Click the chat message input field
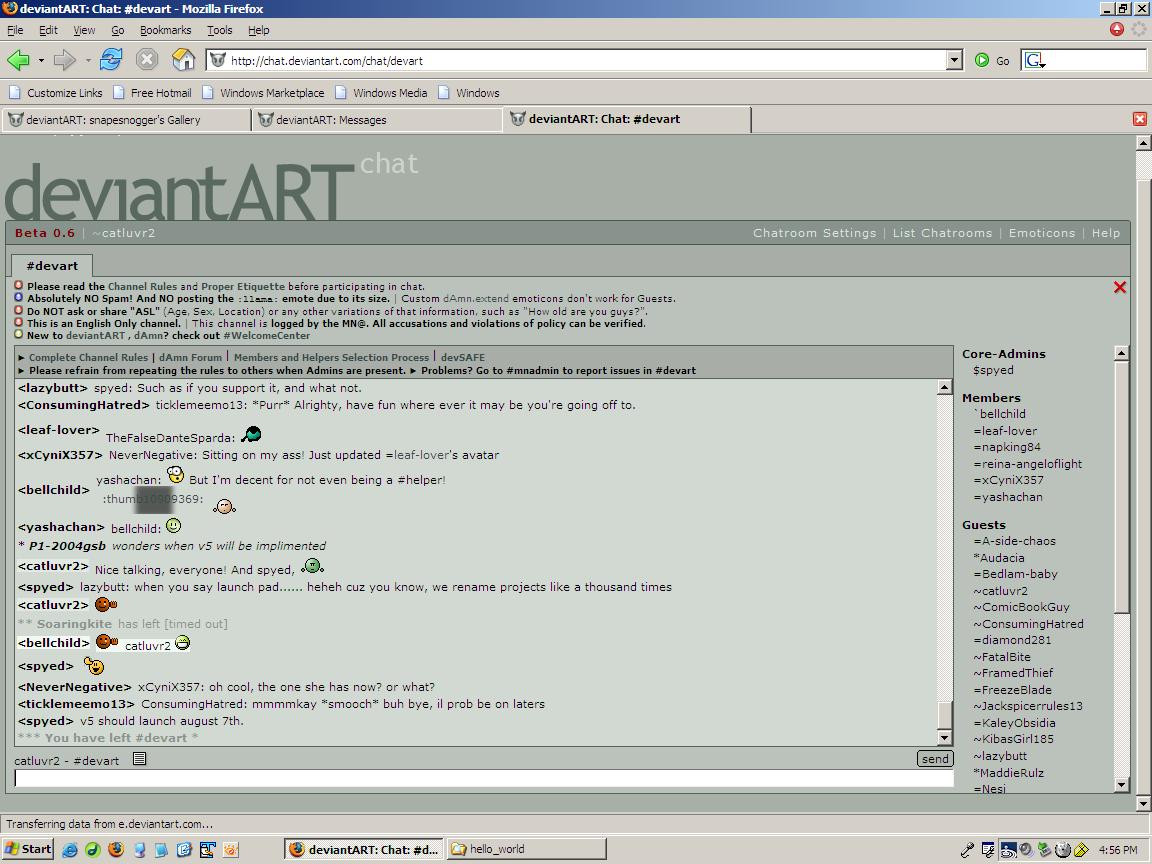Screen dimensions: 1152x864 (x=484, y=778)
